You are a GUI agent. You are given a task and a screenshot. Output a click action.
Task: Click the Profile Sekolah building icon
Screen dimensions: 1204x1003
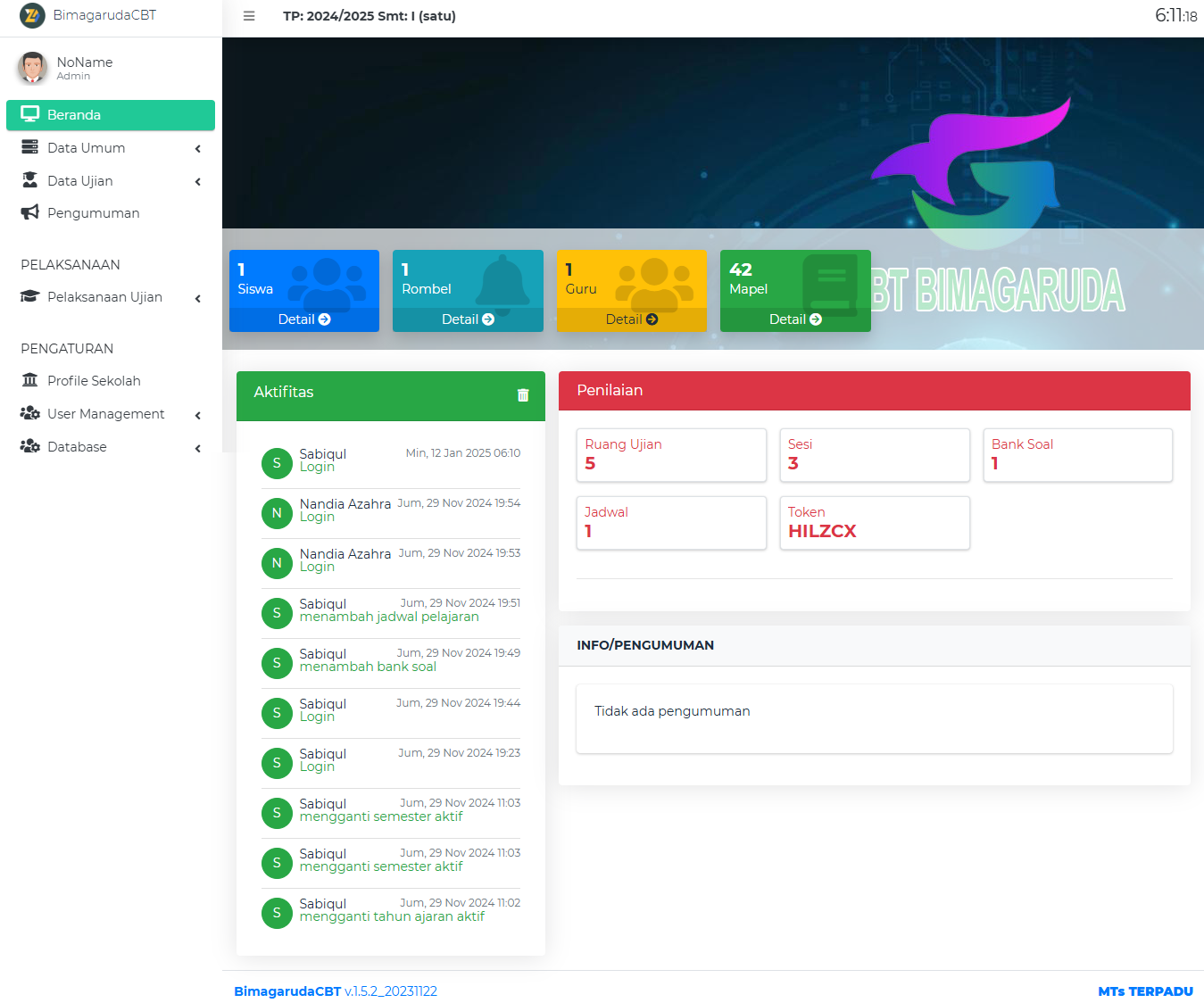pos(29,380)
